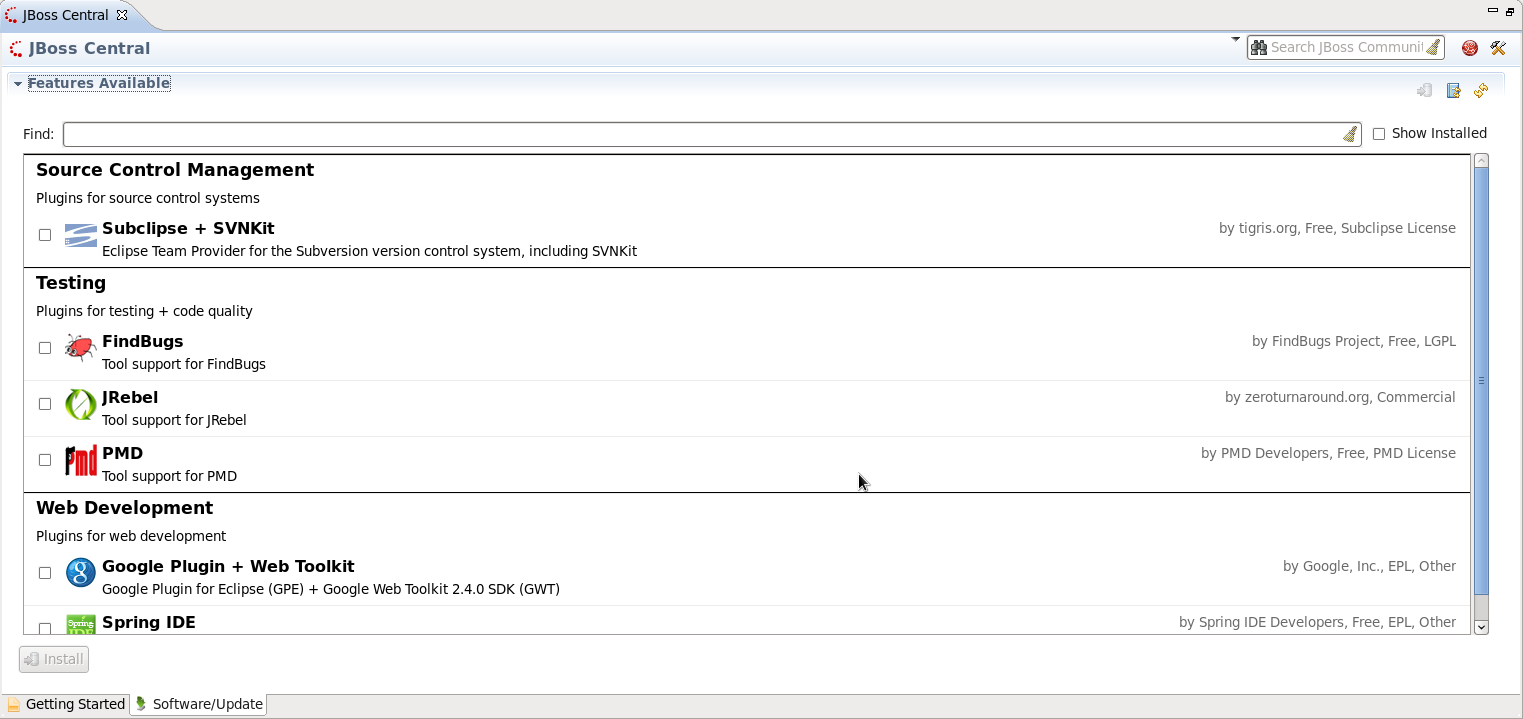
Task: Click the Google Plugin + Web Toolkit title
Action: pos(228,566)
